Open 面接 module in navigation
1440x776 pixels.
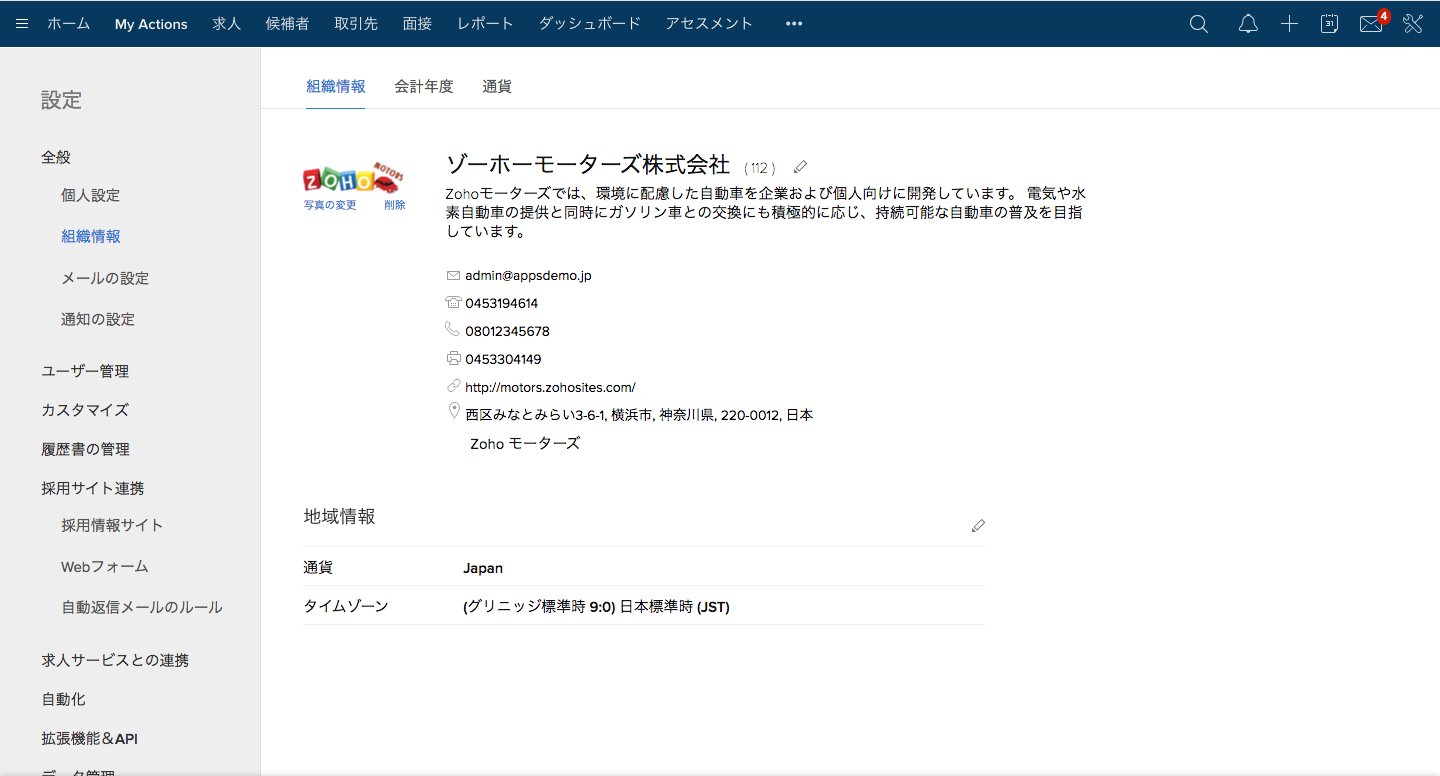[x=417, y=24]
